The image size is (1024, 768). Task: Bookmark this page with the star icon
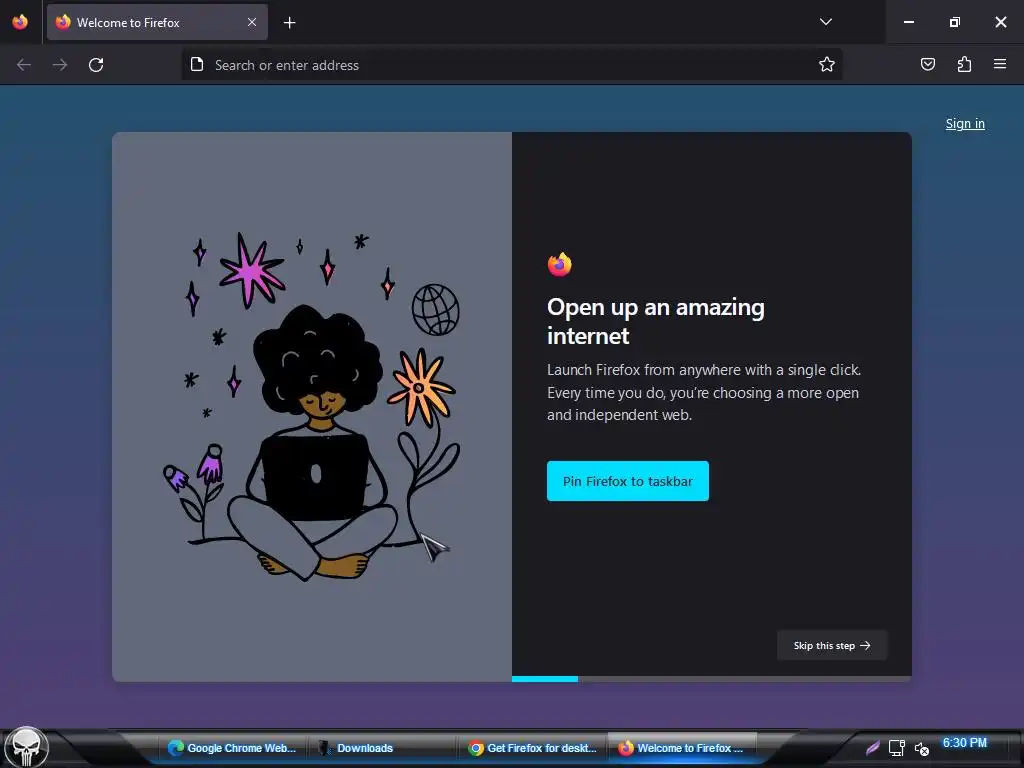tap(827, 65)
